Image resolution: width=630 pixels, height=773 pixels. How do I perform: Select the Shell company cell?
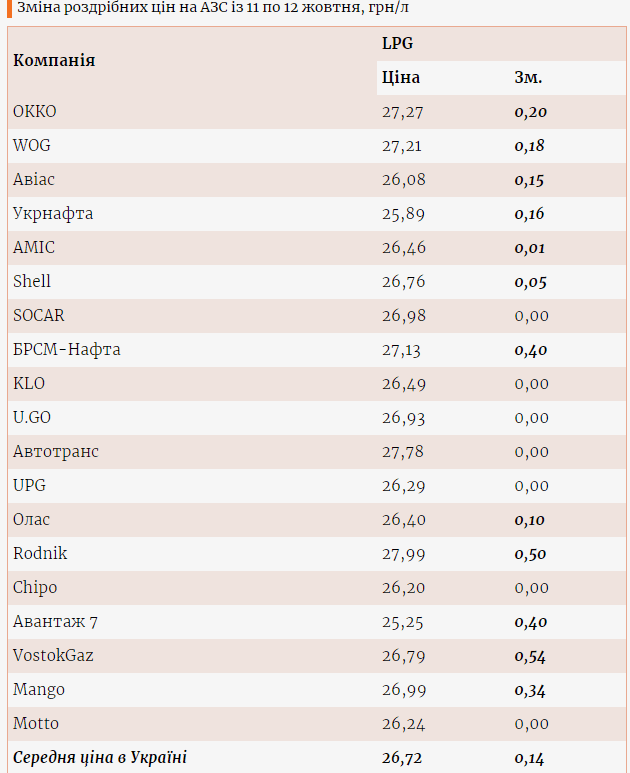point(32,282)
